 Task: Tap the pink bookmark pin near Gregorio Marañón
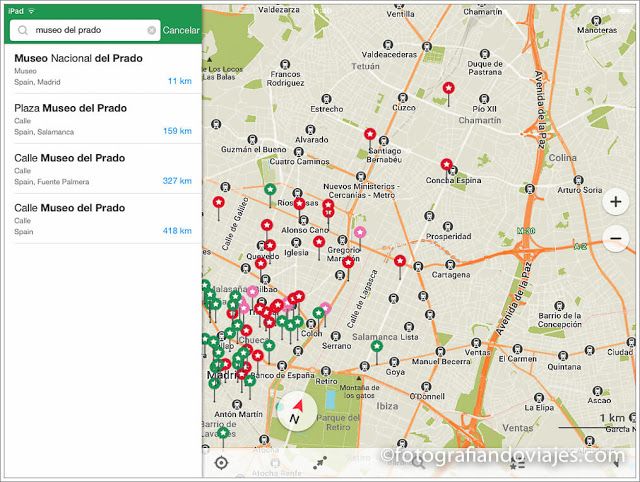pos(360,232)
